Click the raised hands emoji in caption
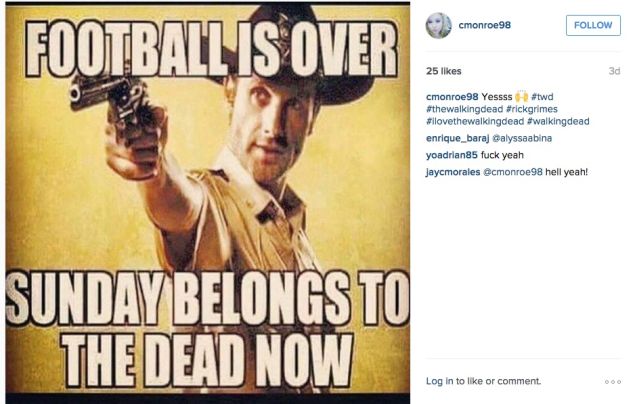The height and width of the screenshot is (404, 635). 522,96
